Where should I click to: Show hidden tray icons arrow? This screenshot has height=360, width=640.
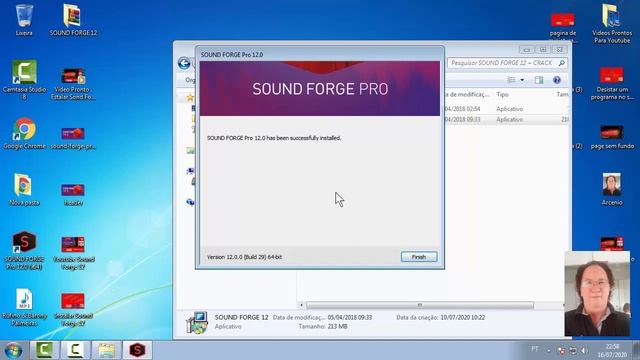point(549,351)
